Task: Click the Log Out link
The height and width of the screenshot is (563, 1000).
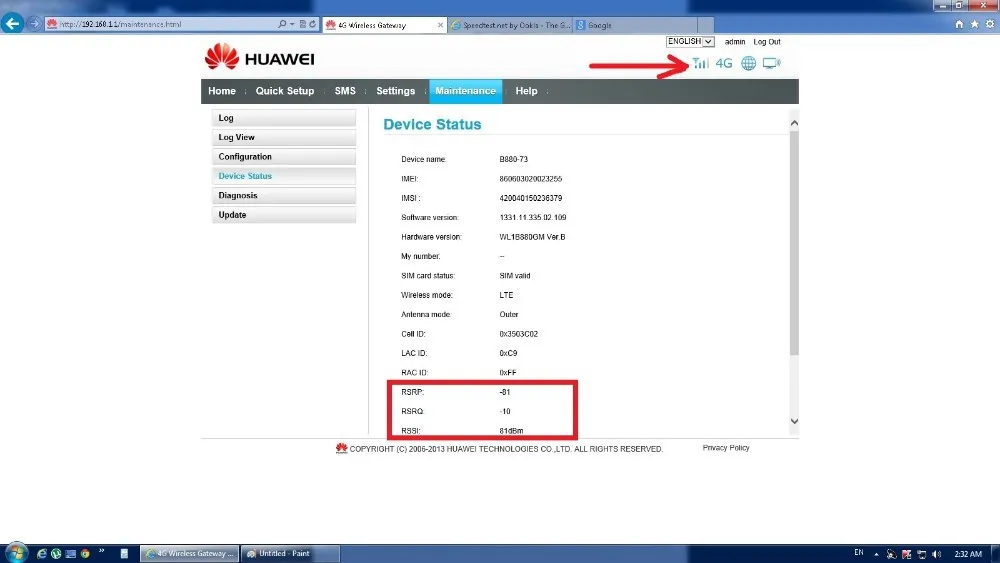Action: tap(767, 41)
